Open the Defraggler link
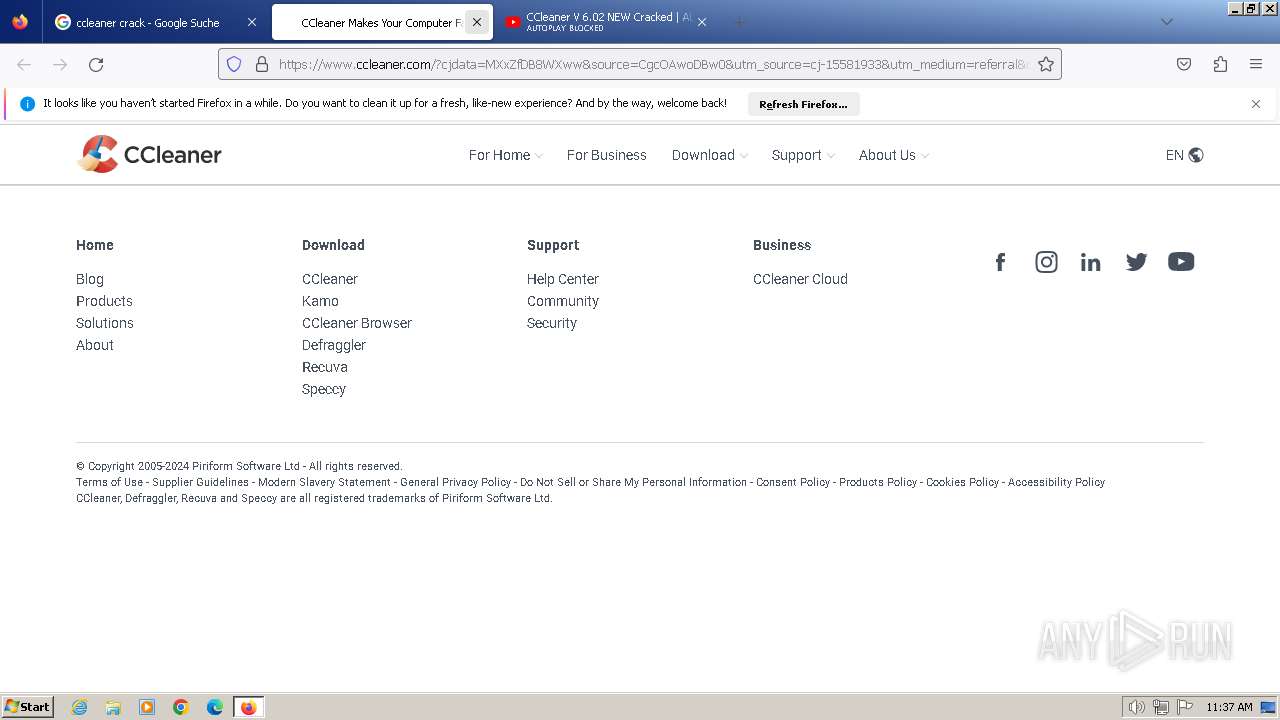 [x=334, y=345]
